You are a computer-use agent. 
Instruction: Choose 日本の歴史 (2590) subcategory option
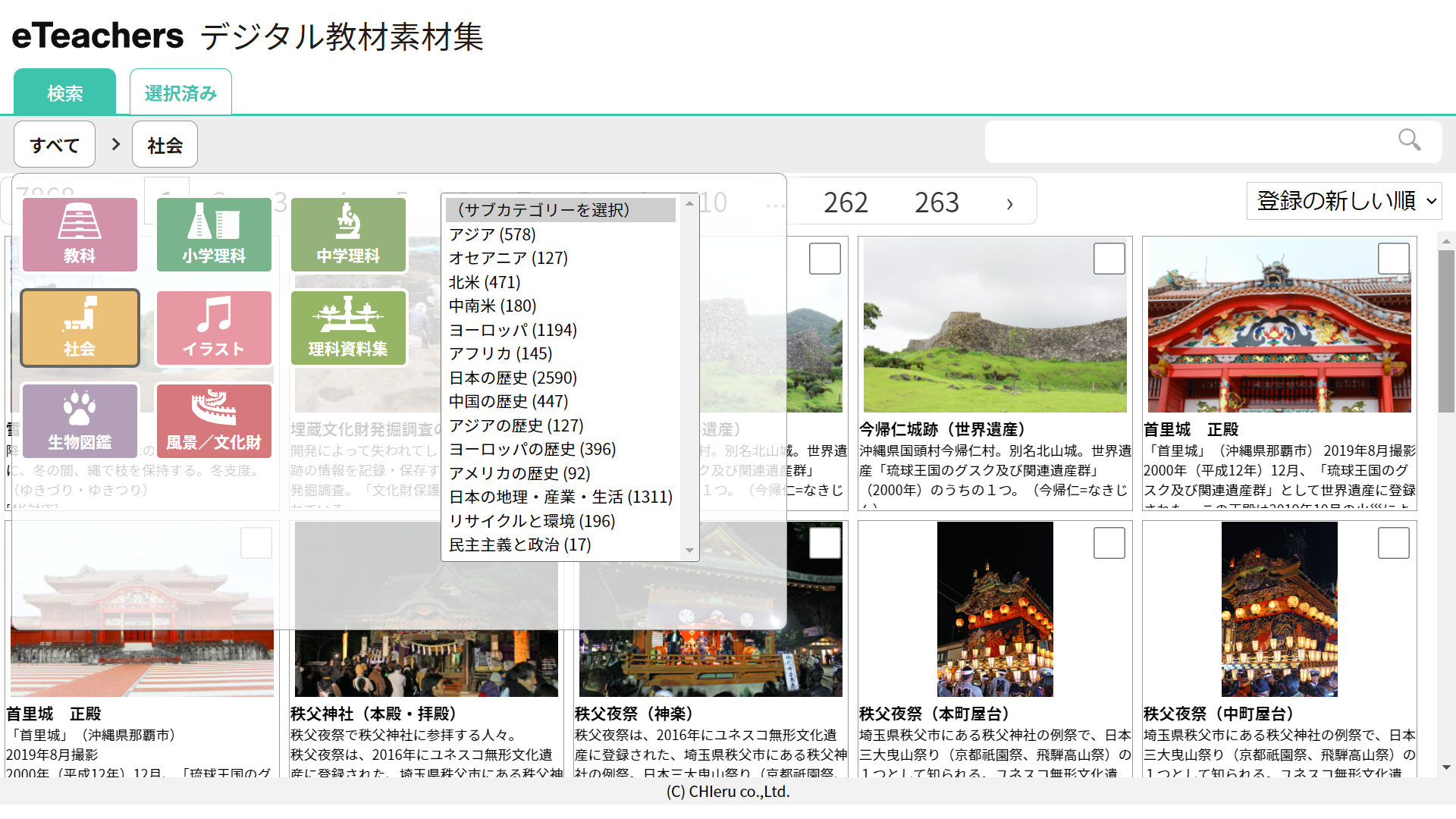pos(513,378)
